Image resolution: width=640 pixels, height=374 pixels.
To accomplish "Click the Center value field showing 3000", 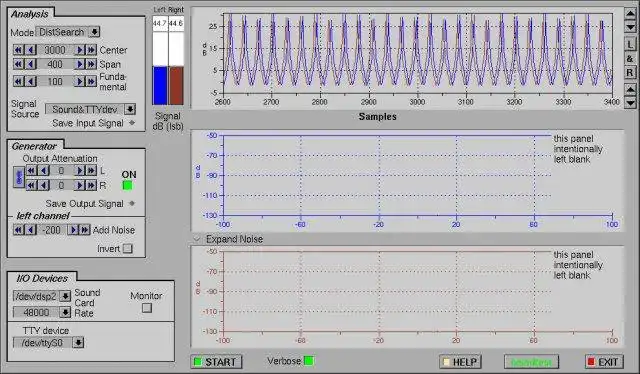I will (x=55, y=50).
